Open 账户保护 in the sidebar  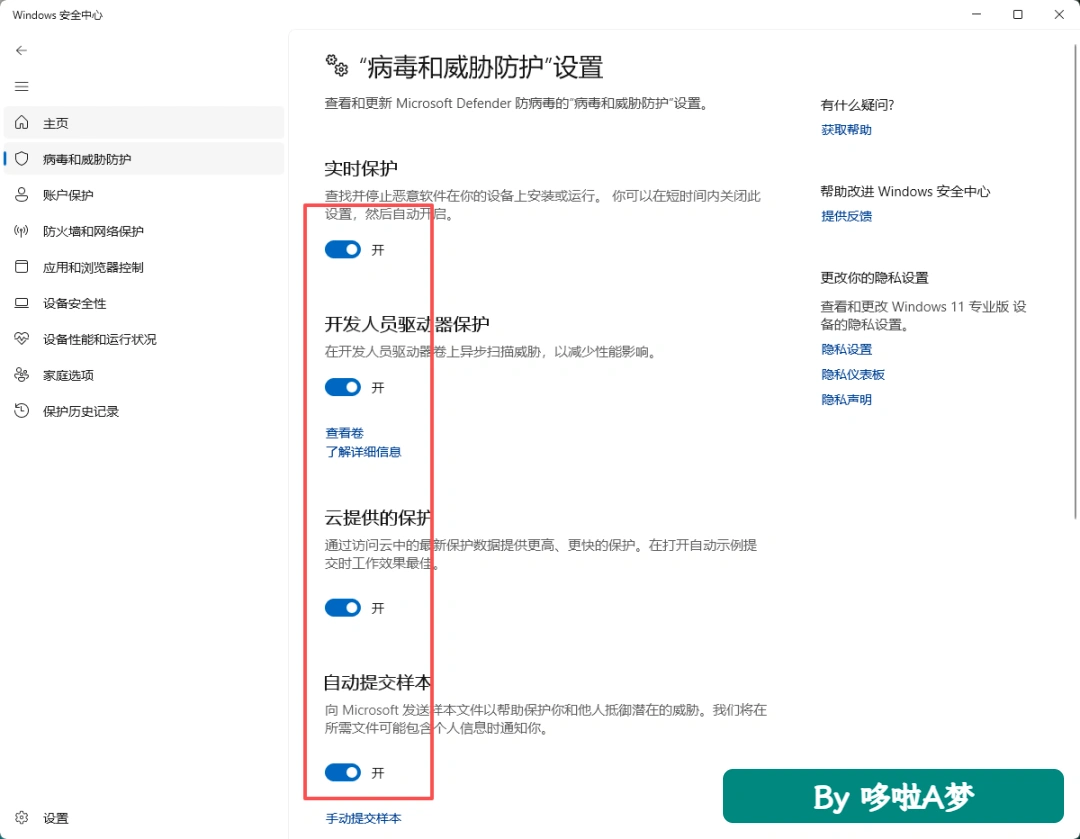pyautogui.click(x=144, y=195)
